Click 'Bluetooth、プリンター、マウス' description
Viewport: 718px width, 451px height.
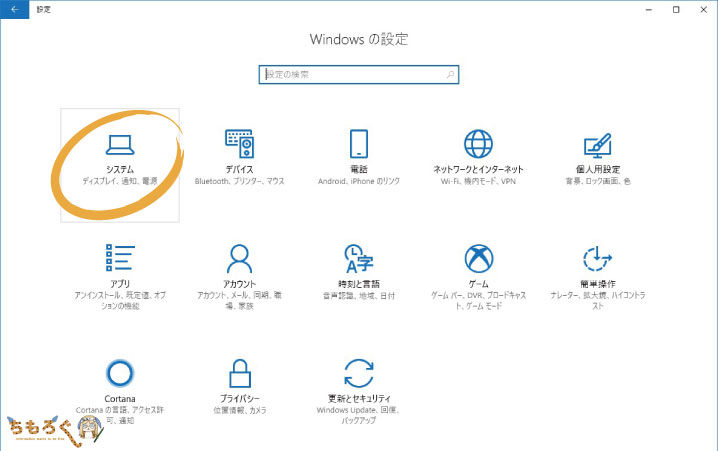239,181
